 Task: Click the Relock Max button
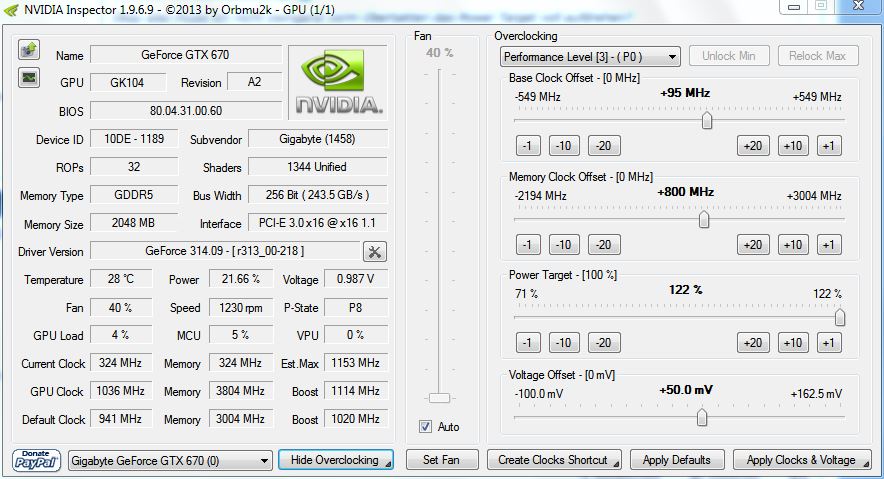[817, 56]
